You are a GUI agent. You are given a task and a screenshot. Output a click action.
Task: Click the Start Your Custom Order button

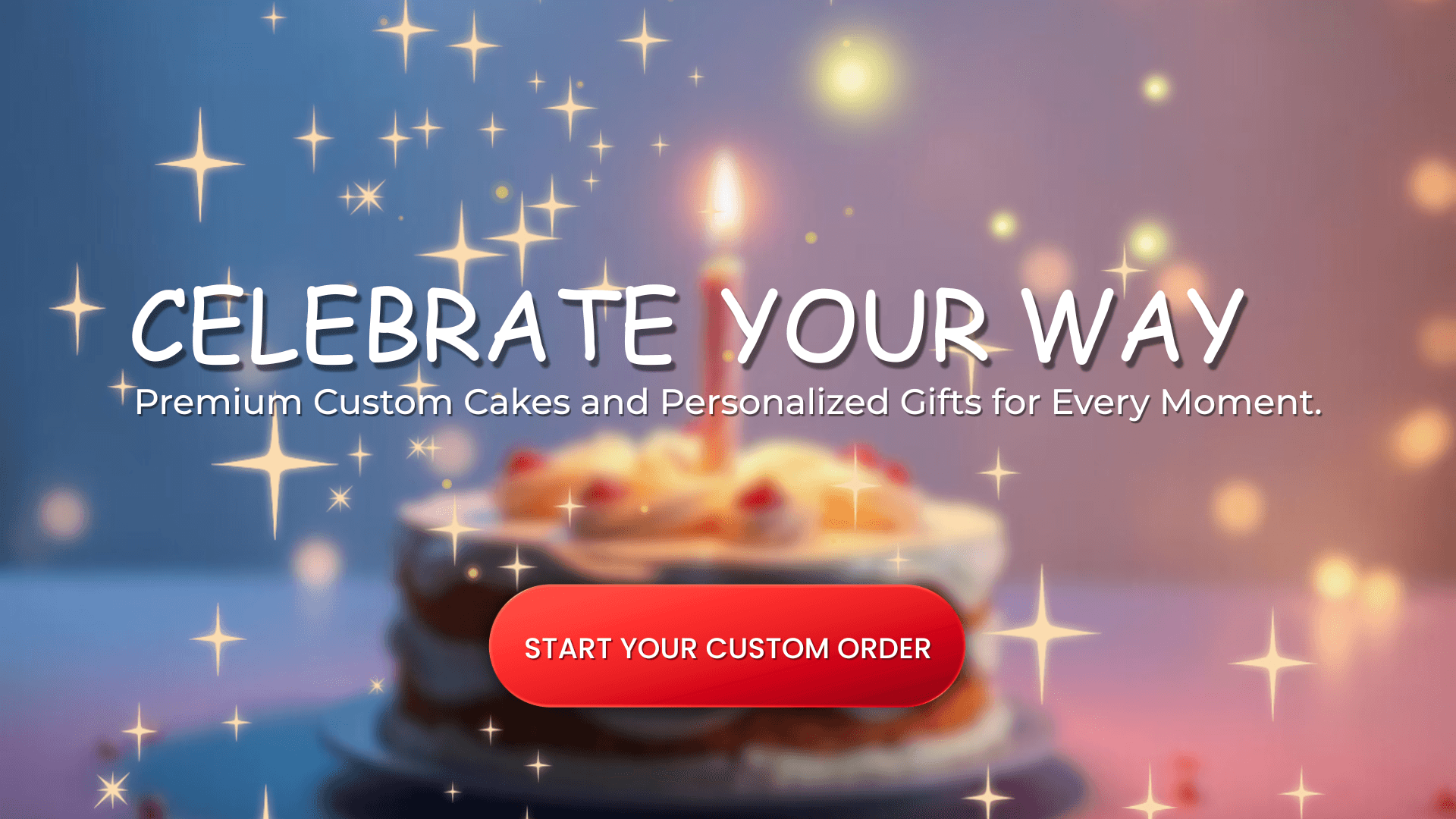pos(726,646)
